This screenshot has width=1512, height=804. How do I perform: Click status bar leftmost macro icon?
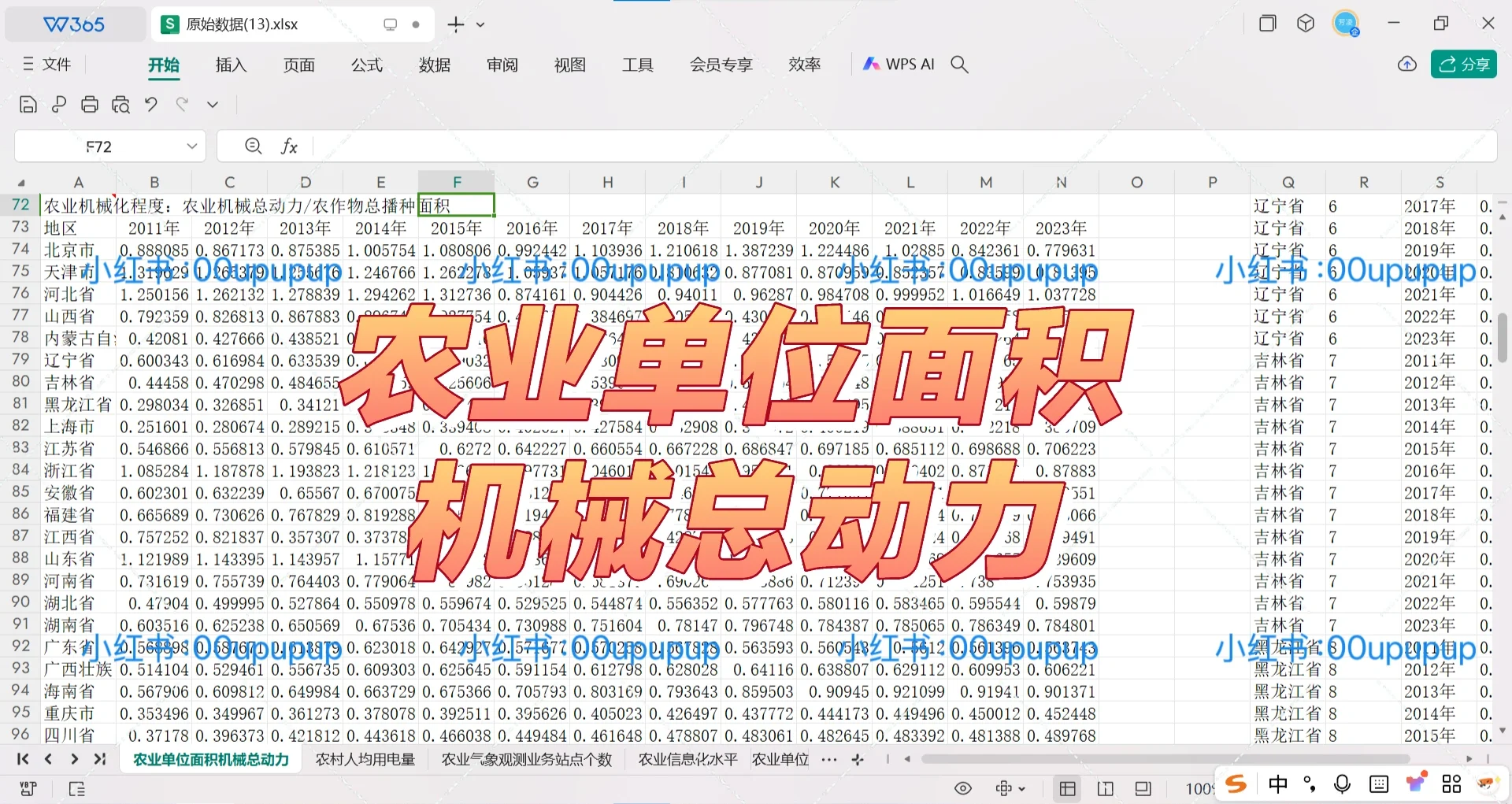tap(28, 788)
